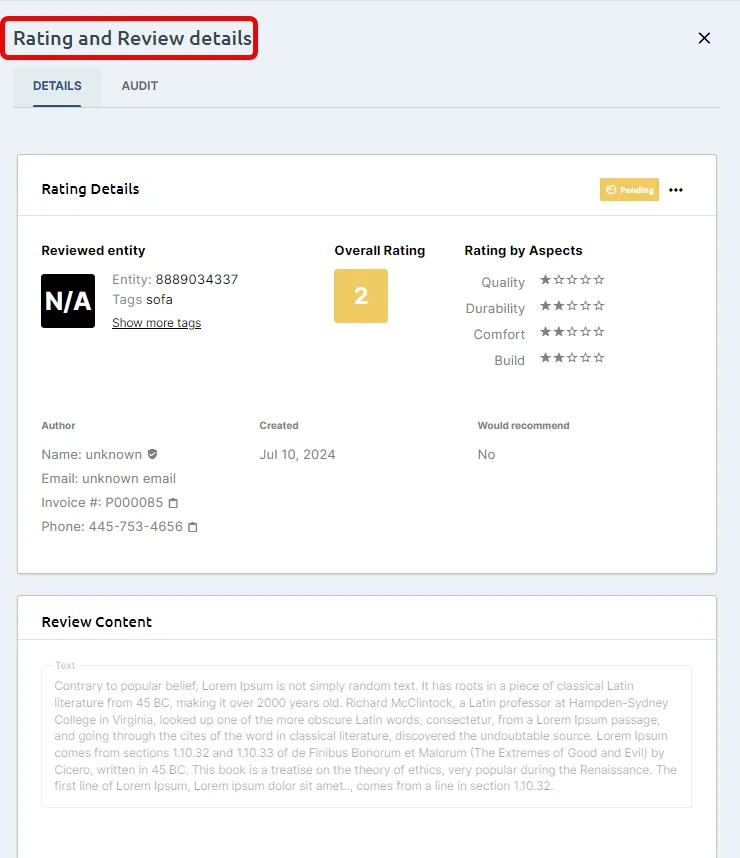
Task: Click the Created column label
Action: pos(279,426)
